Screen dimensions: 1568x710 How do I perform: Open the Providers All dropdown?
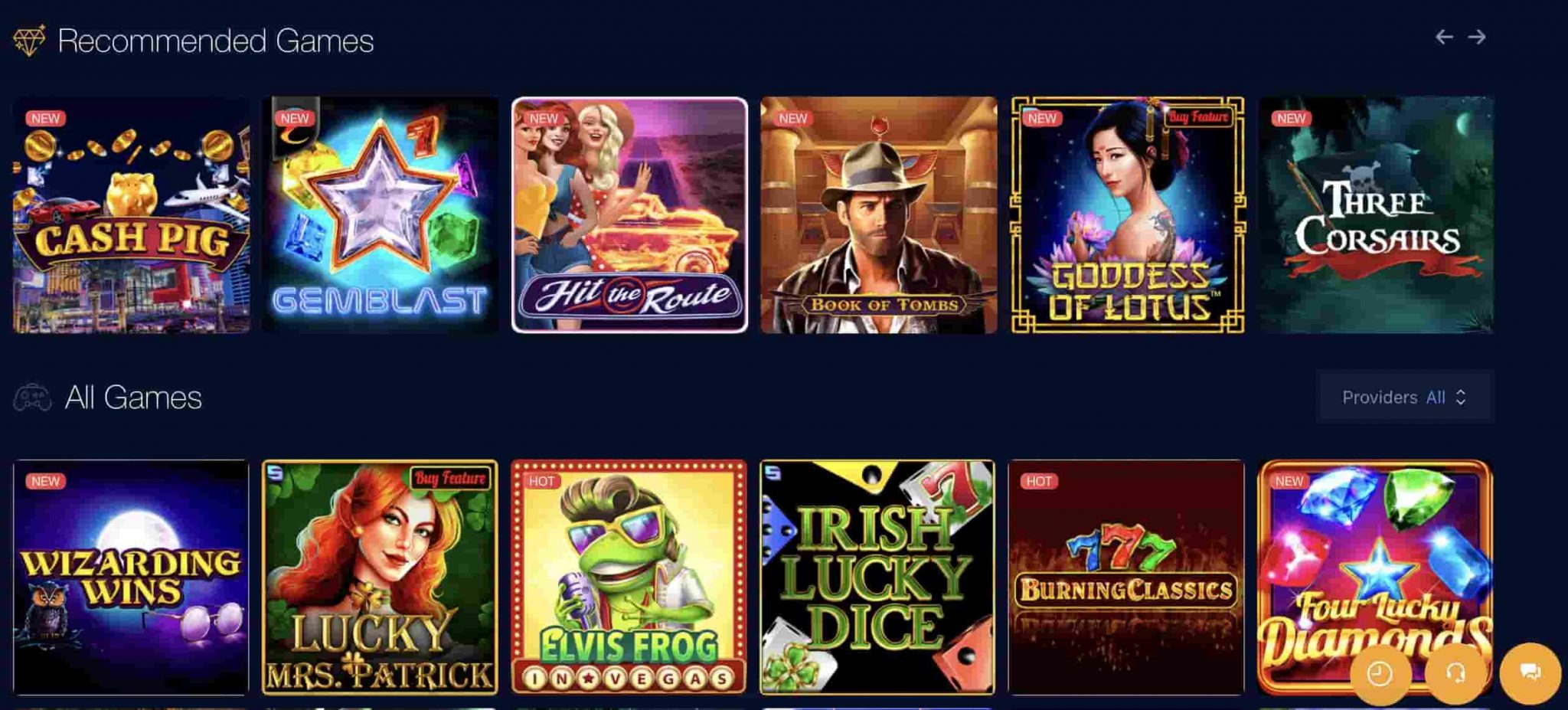click(x=1405, y=398)
